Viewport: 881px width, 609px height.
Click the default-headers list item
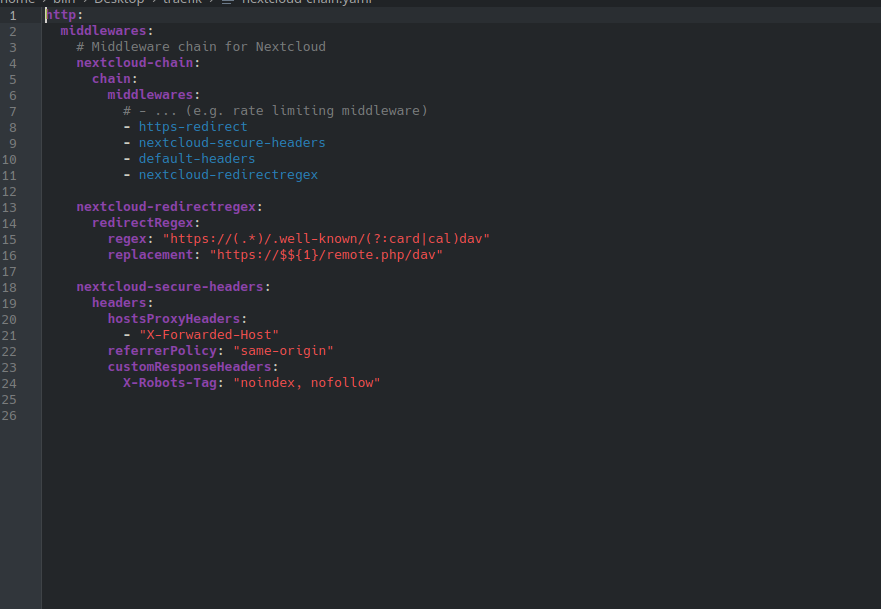pyautogui.click(x=197, y=159)
